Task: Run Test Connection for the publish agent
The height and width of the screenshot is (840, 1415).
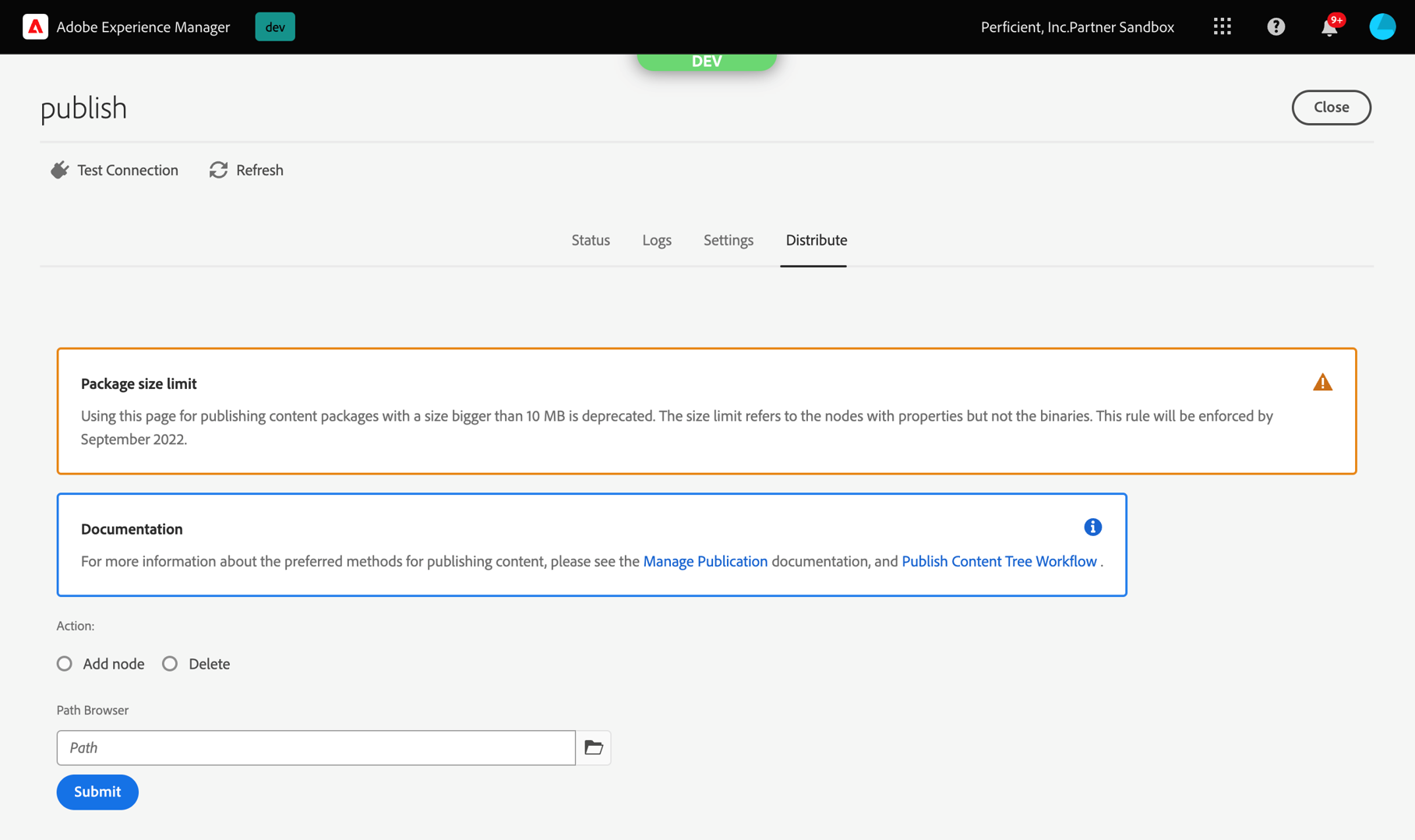Action: [x=114, y=170]
